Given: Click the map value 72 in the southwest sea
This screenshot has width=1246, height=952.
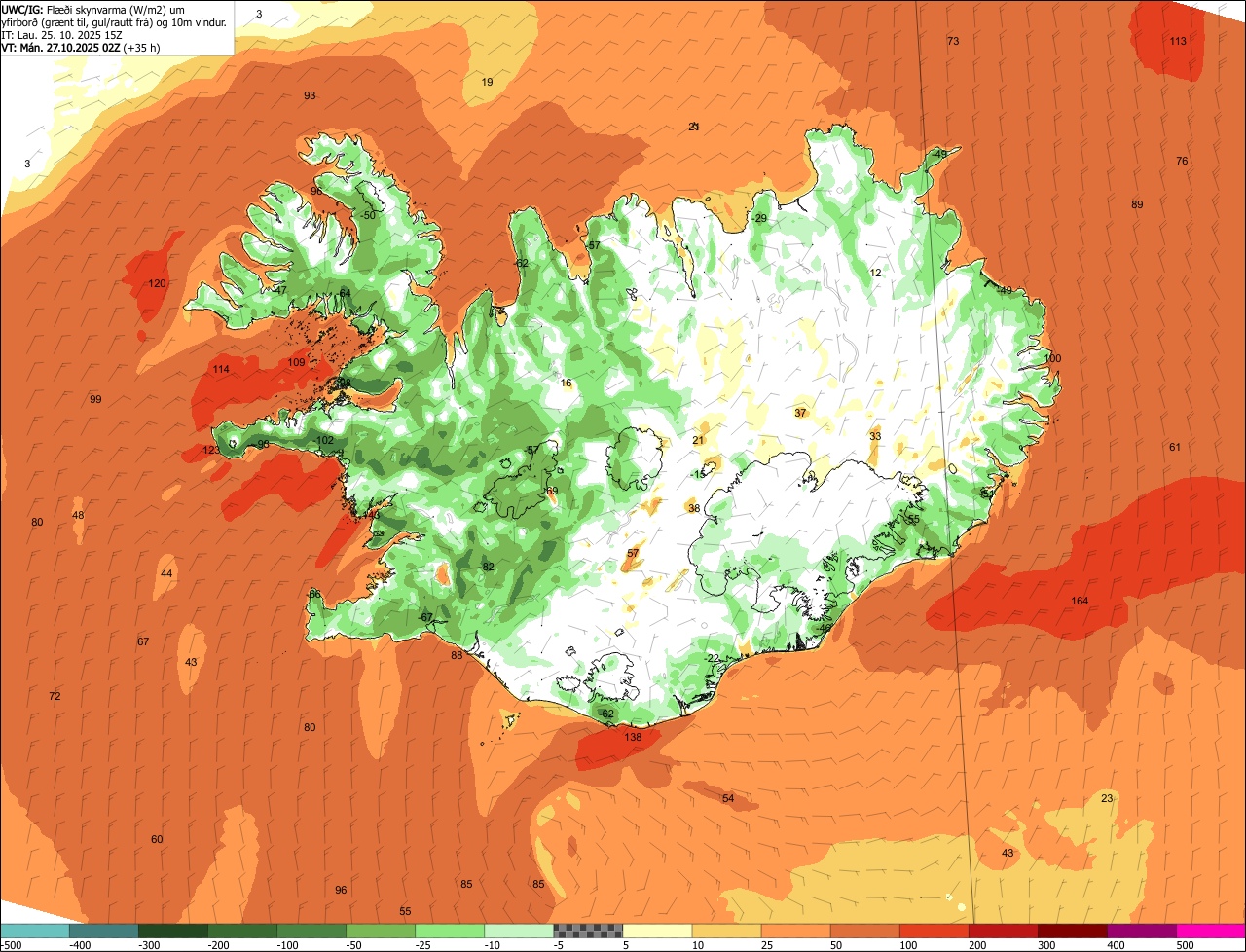Looking at the screenshot, I should (x=55, y=697).
